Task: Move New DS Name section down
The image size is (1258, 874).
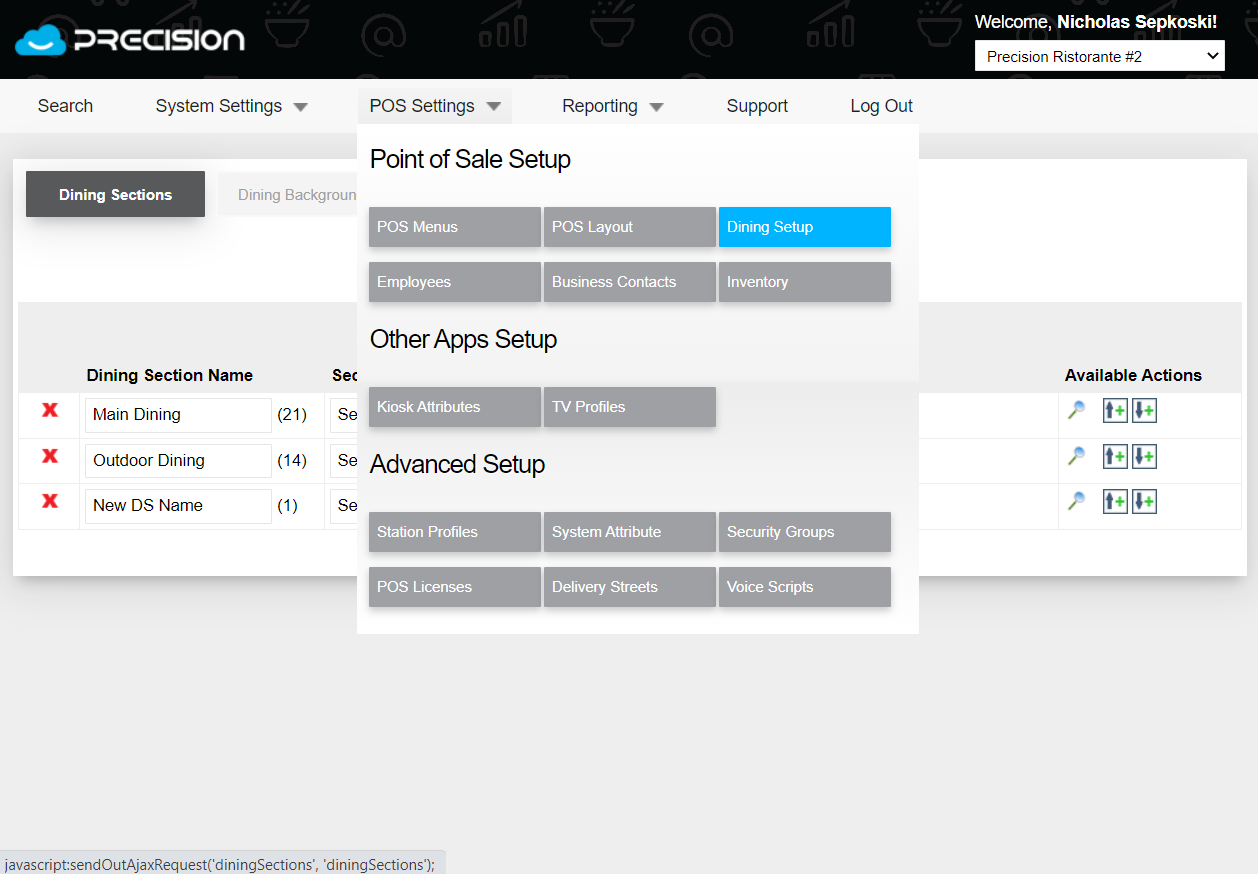Action: [x=1144, y=502]
